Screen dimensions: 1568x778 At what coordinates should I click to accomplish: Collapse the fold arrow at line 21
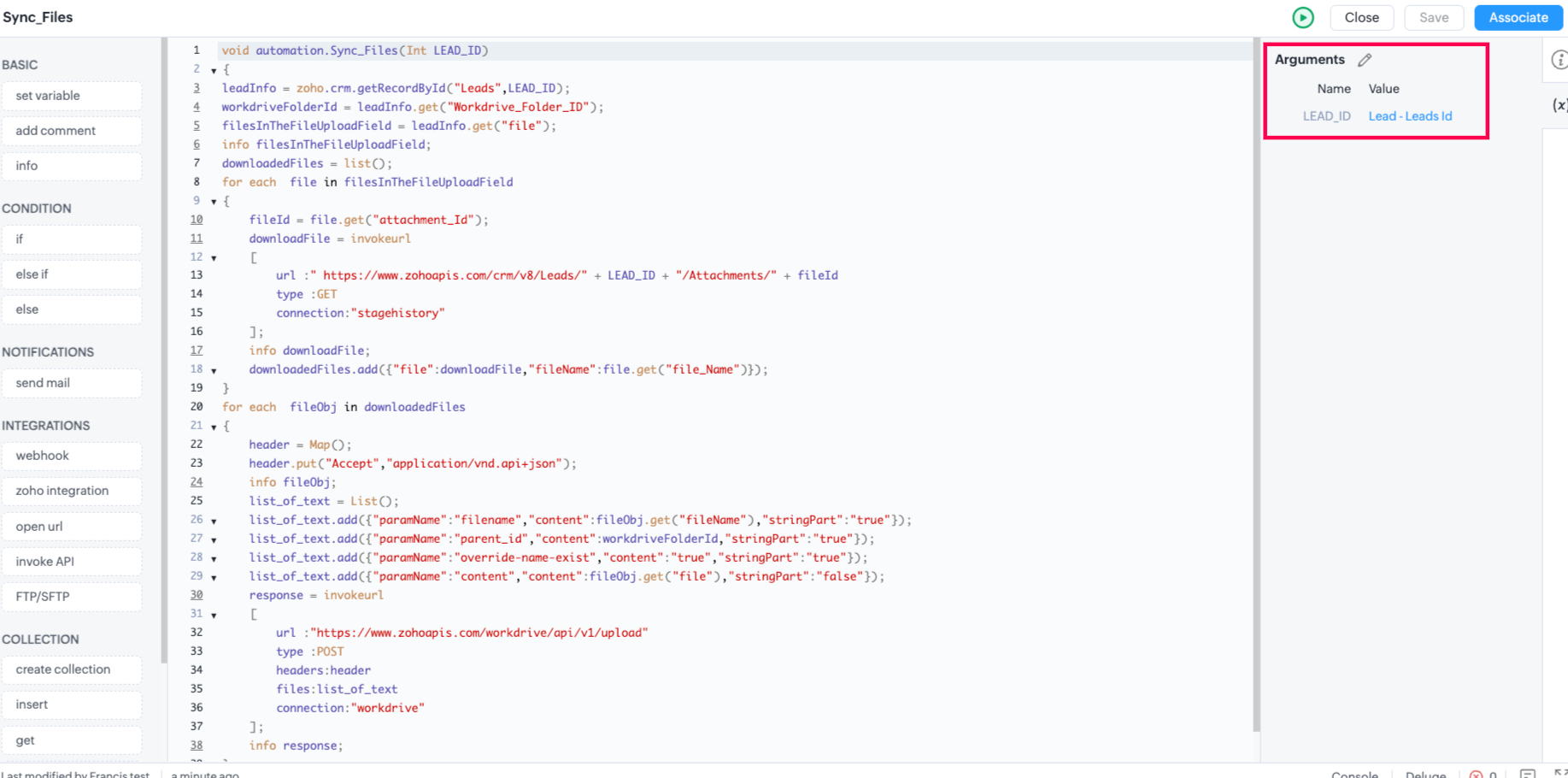click(214, 427)
